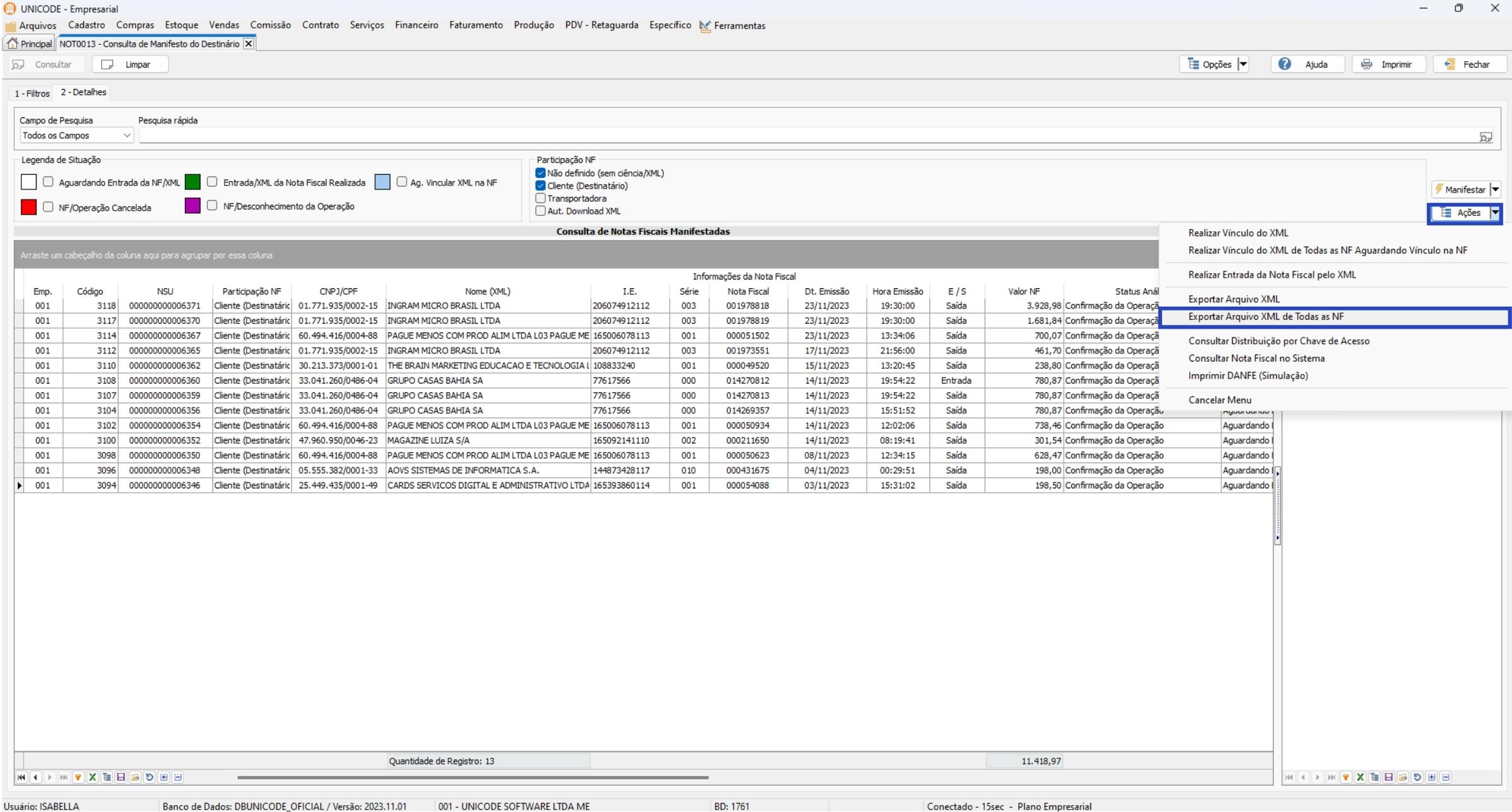This screenshot has height=812, width=1512.
Task: Click into the Pesquisa rápida search field
Action: click(801, 136)
